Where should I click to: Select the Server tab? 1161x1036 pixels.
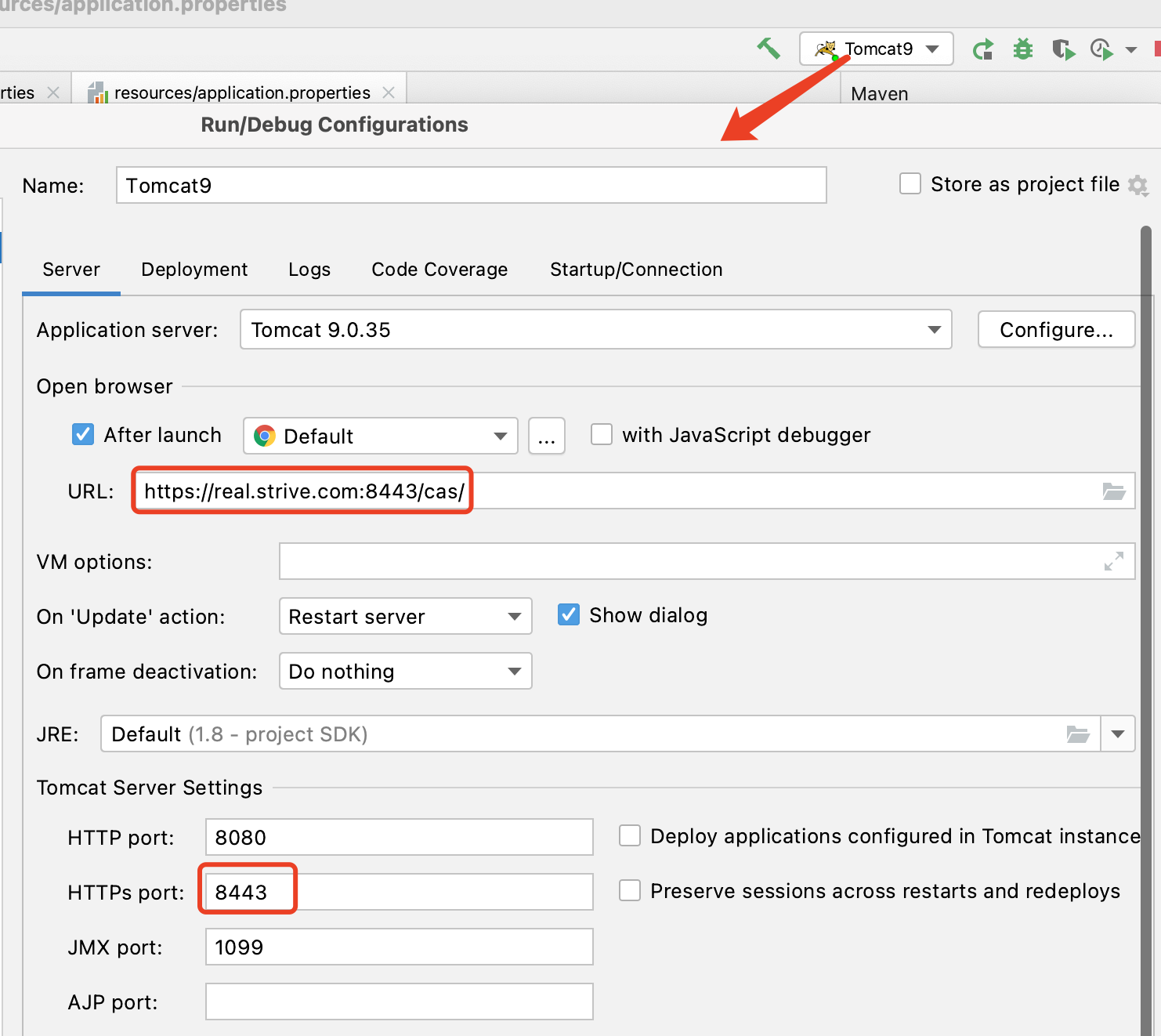(x=71, y=270)
